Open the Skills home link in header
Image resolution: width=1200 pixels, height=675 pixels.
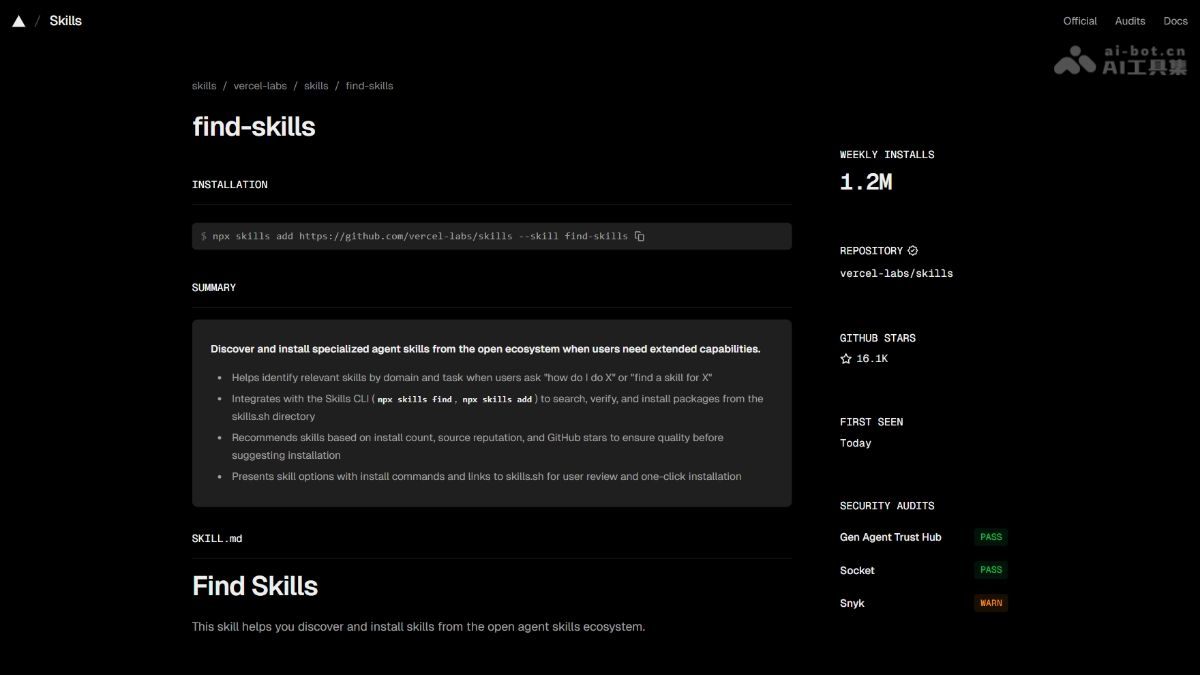[x=66, y=21]
